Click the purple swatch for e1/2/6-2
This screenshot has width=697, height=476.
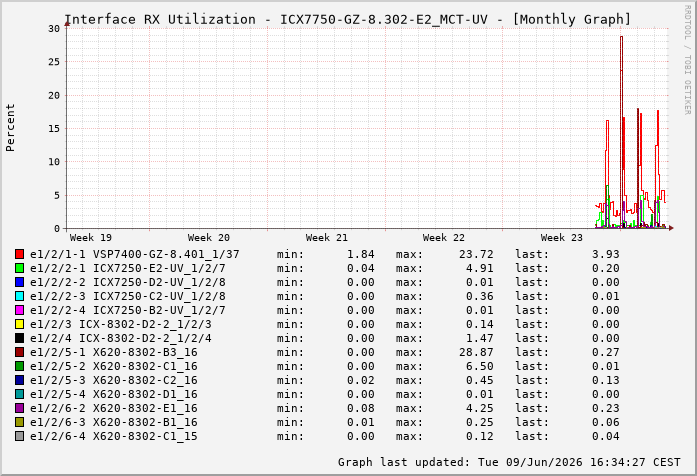[19, 408]
